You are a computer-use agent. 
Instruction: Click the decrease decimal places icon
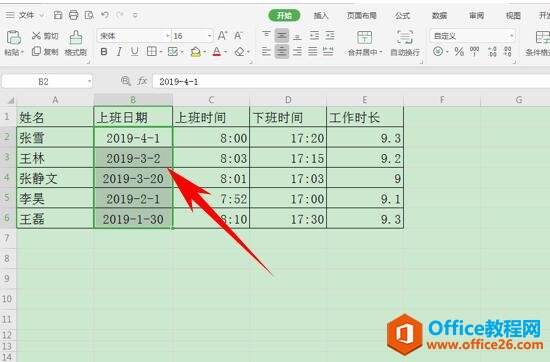click(508, 52)
